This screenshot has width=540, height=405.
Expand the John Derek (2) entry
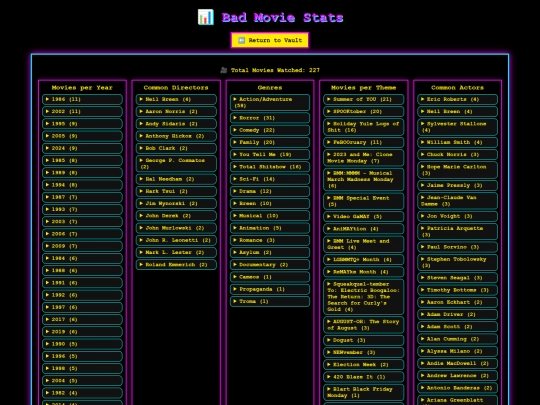tap(176, 216)
